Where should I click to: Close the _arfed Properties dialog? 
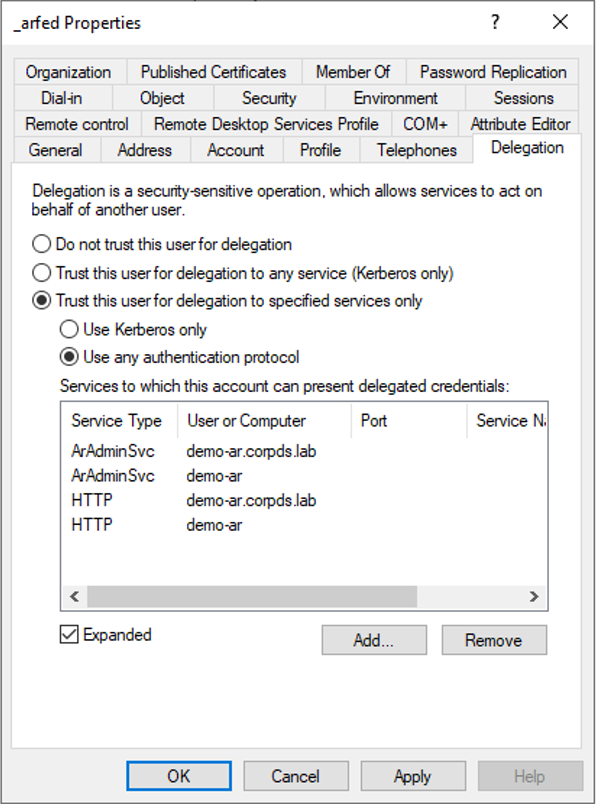(x=560, y=22)
